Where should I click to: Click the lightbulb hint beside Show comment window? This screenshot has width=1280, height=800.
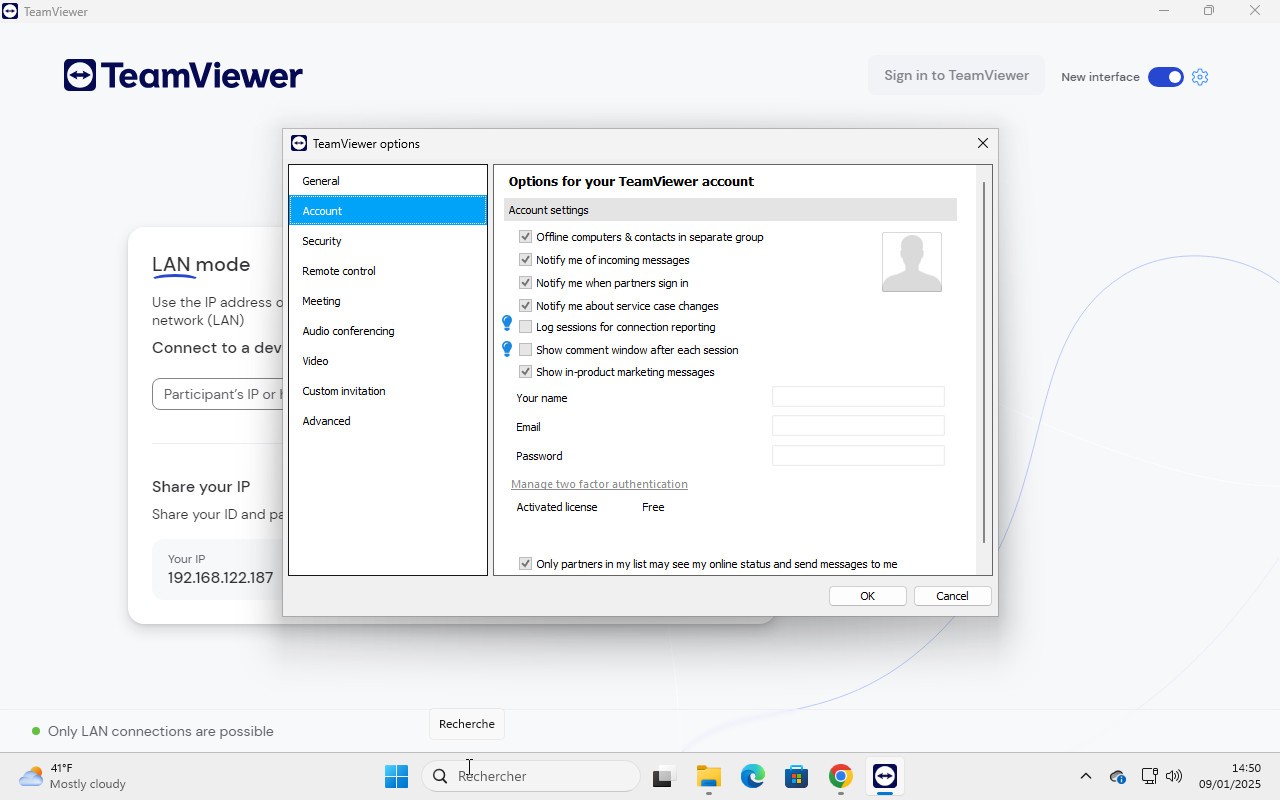[507, 349]
